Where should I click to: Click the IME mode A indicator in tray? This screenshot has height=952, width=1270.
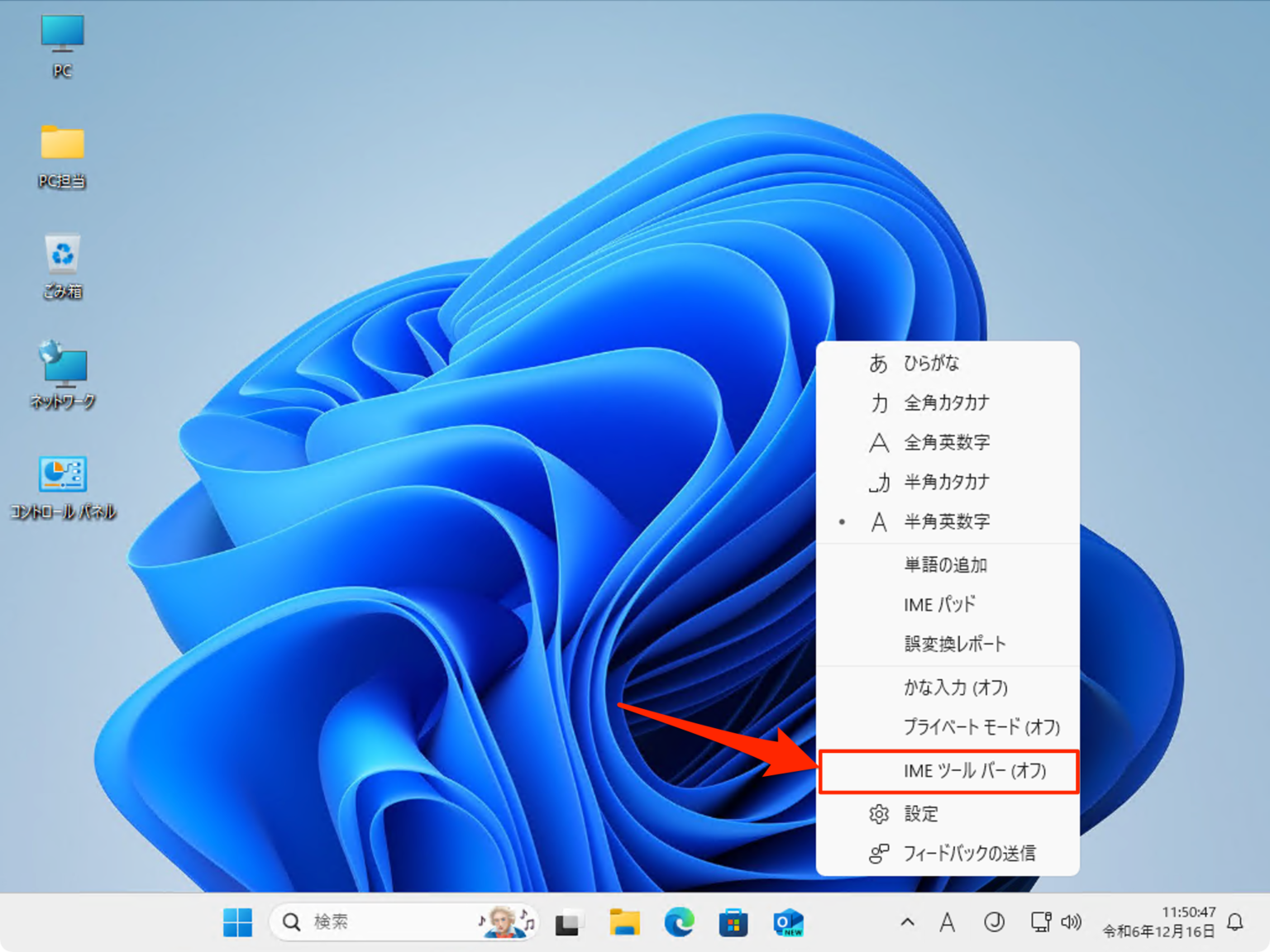click(948, 922)
